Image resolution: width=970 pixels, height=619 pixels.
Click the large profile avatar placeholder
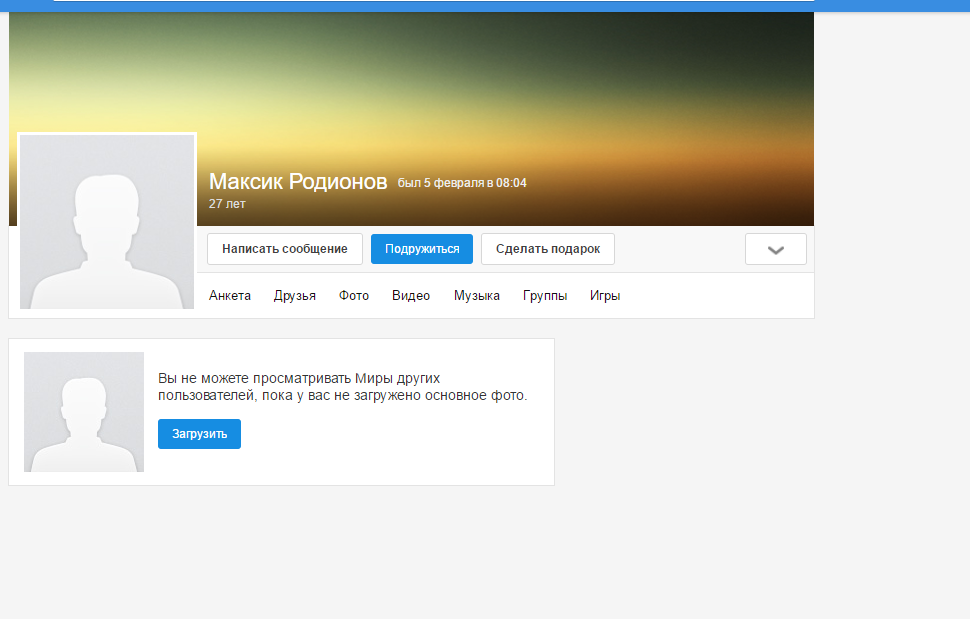click(x=107, y=222)
